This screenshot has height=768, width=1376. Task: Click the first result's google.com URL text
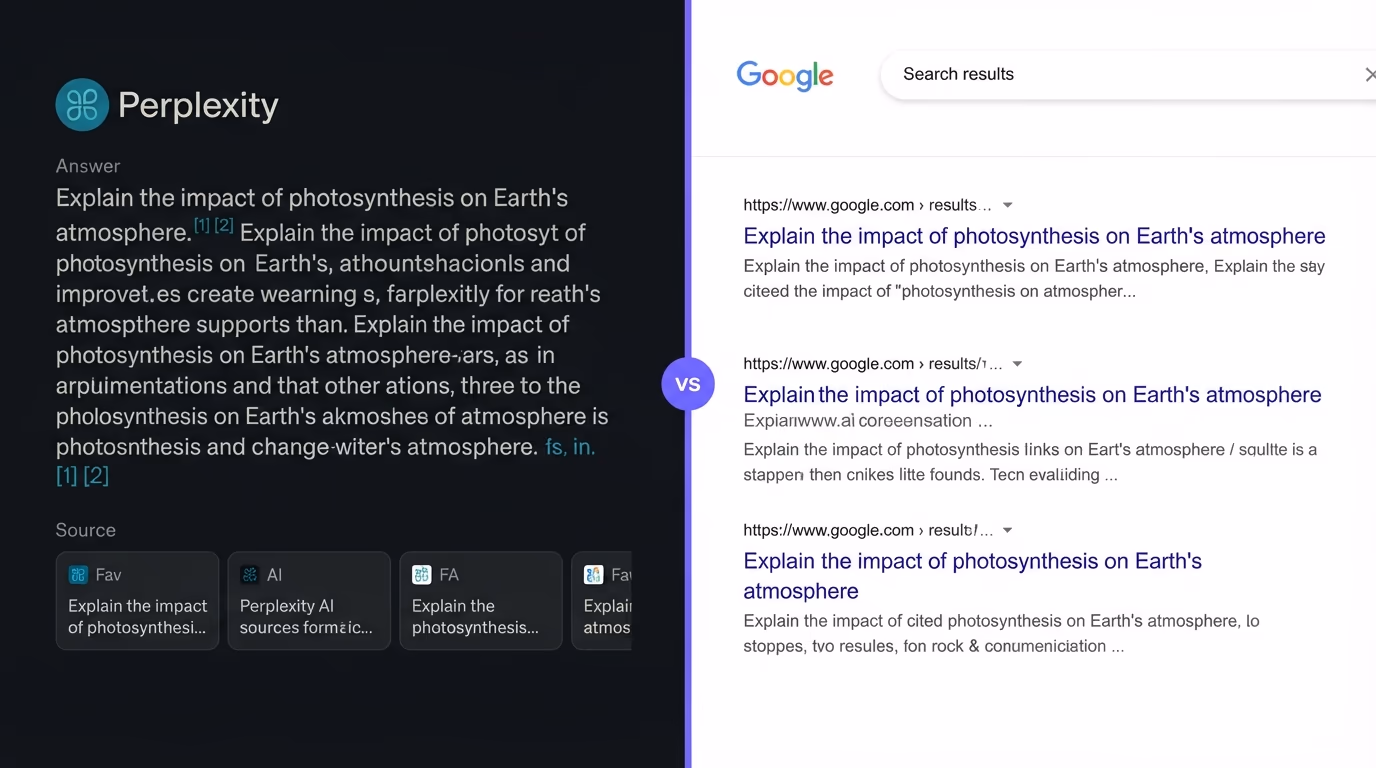point(867,205)
